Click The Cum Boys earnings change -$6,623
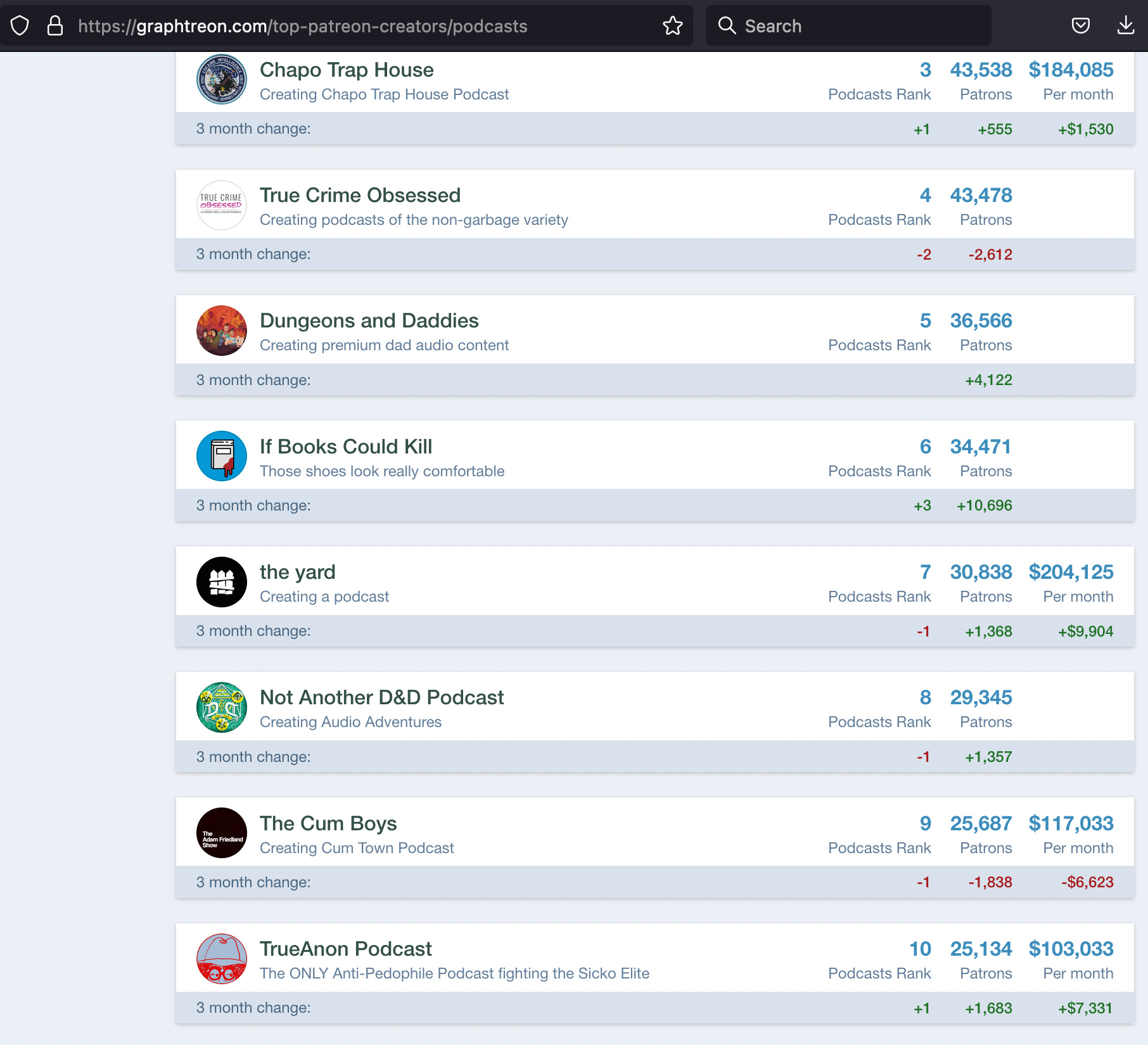Screen dimensions: 1148x1045 point(1087,882)
